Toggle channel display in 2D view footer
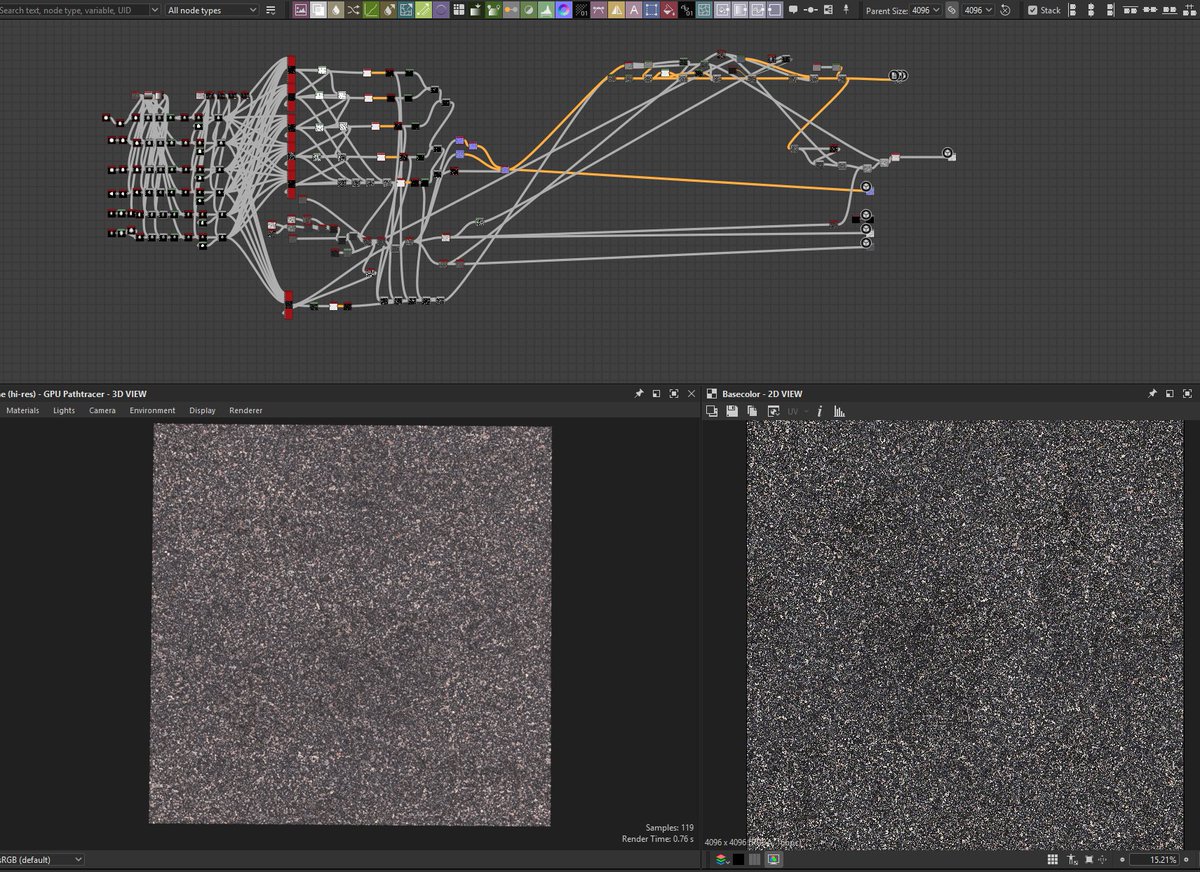 [722, 860]
